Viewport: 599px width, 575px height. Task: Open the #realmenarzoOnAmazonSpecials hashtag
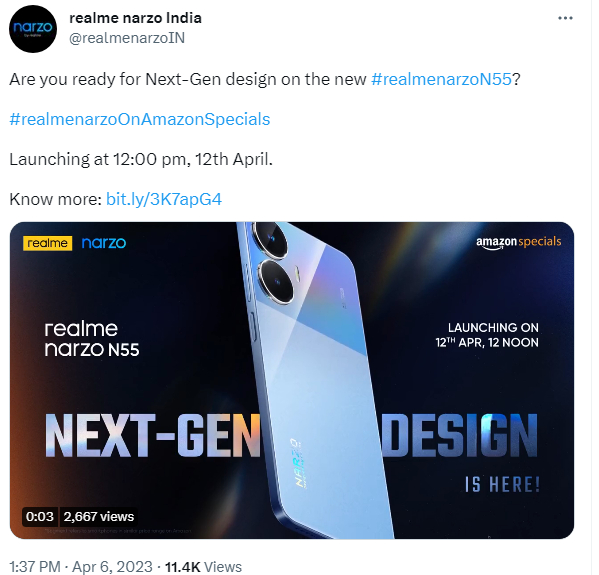click(x=139, y=119)
